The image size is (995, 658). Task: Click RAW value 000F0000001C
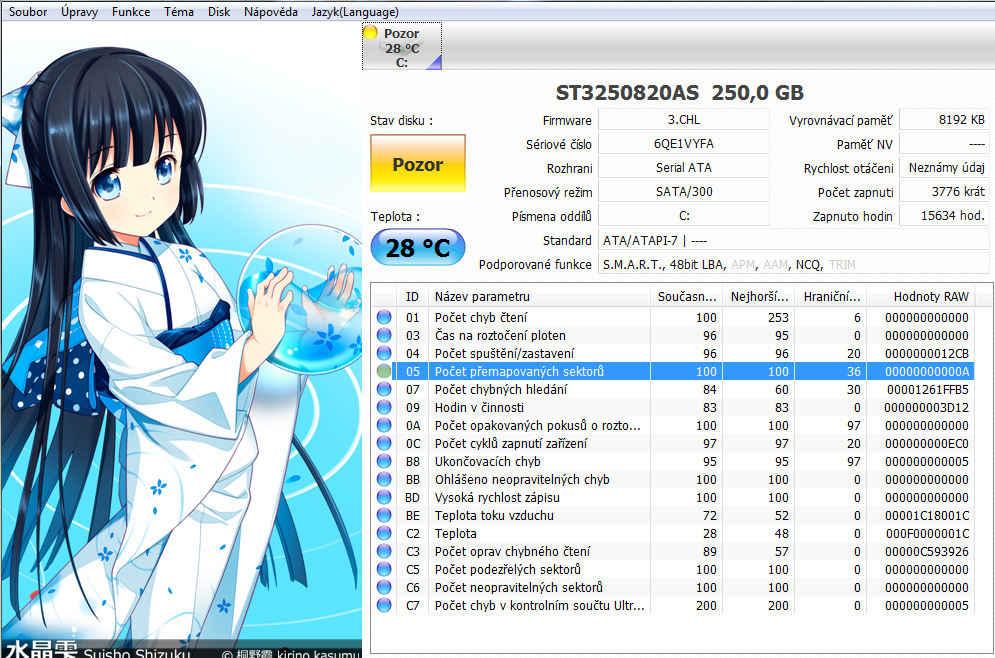click(x=927, y=534)
